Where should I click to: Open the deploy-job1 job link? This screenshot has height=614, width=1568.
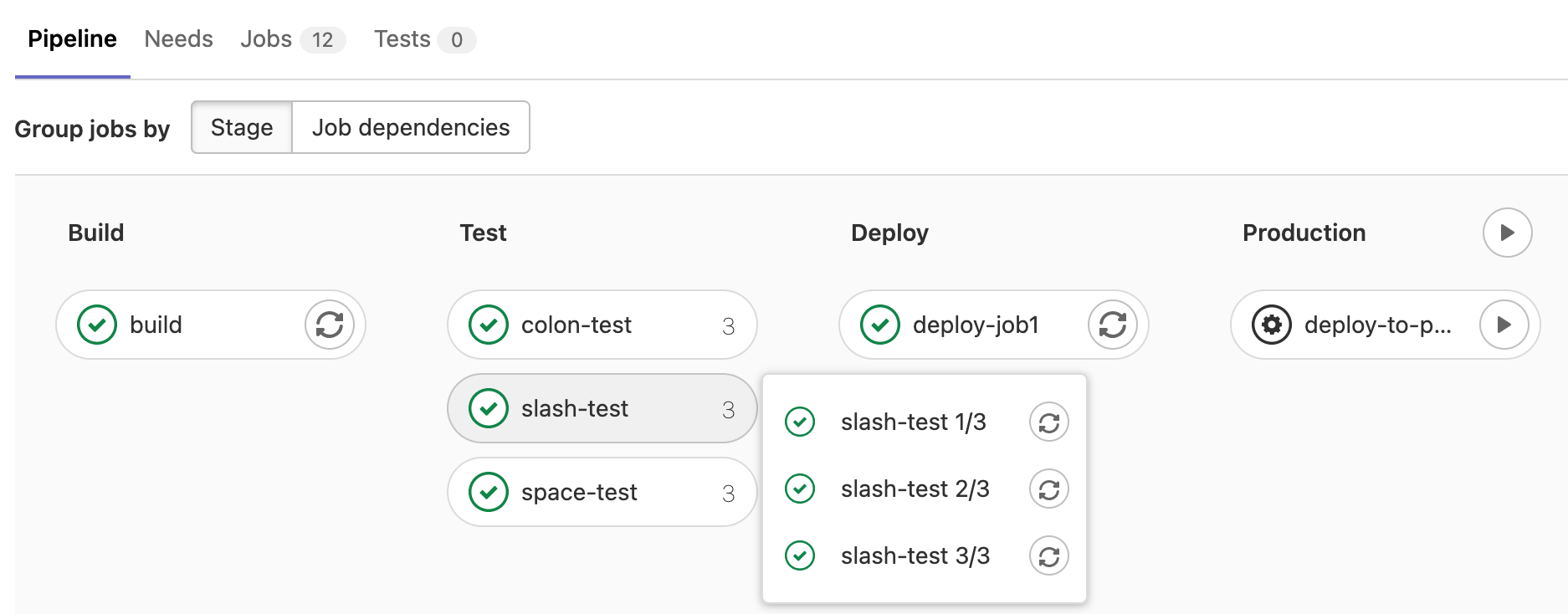(x=975, y=325)
